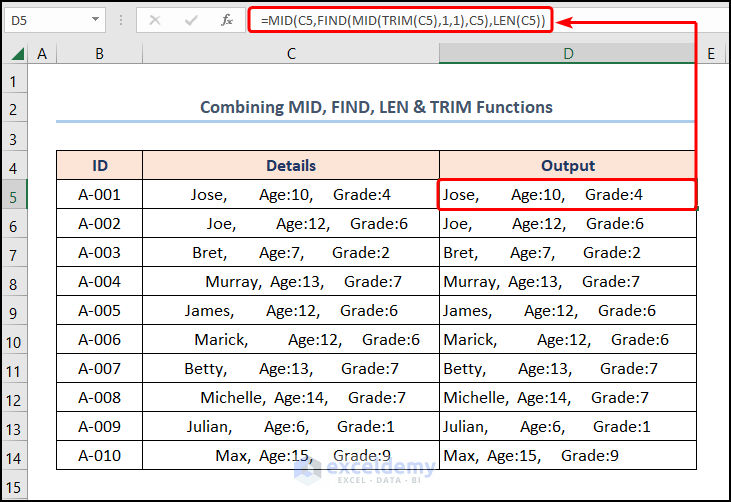Click the Details cell for James
This screenshot has width=731, height=502.
point(291,310)
